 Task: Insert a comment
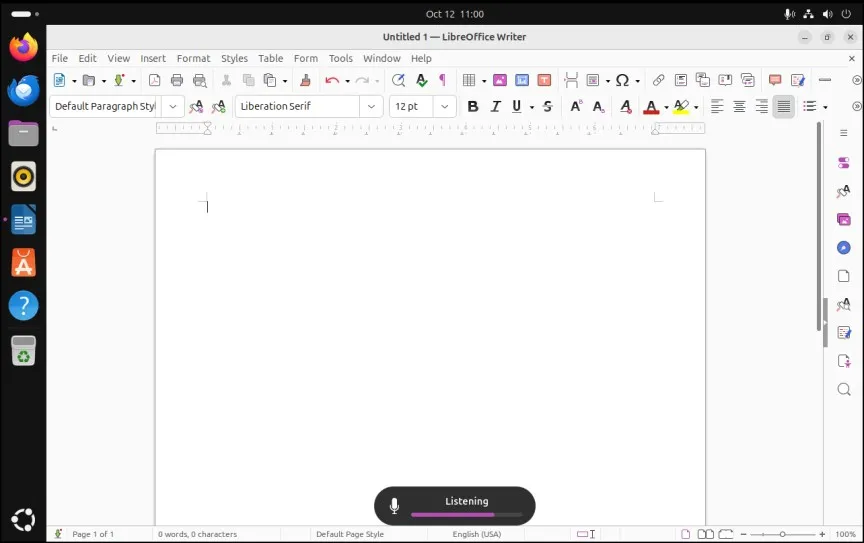point(775,80)
